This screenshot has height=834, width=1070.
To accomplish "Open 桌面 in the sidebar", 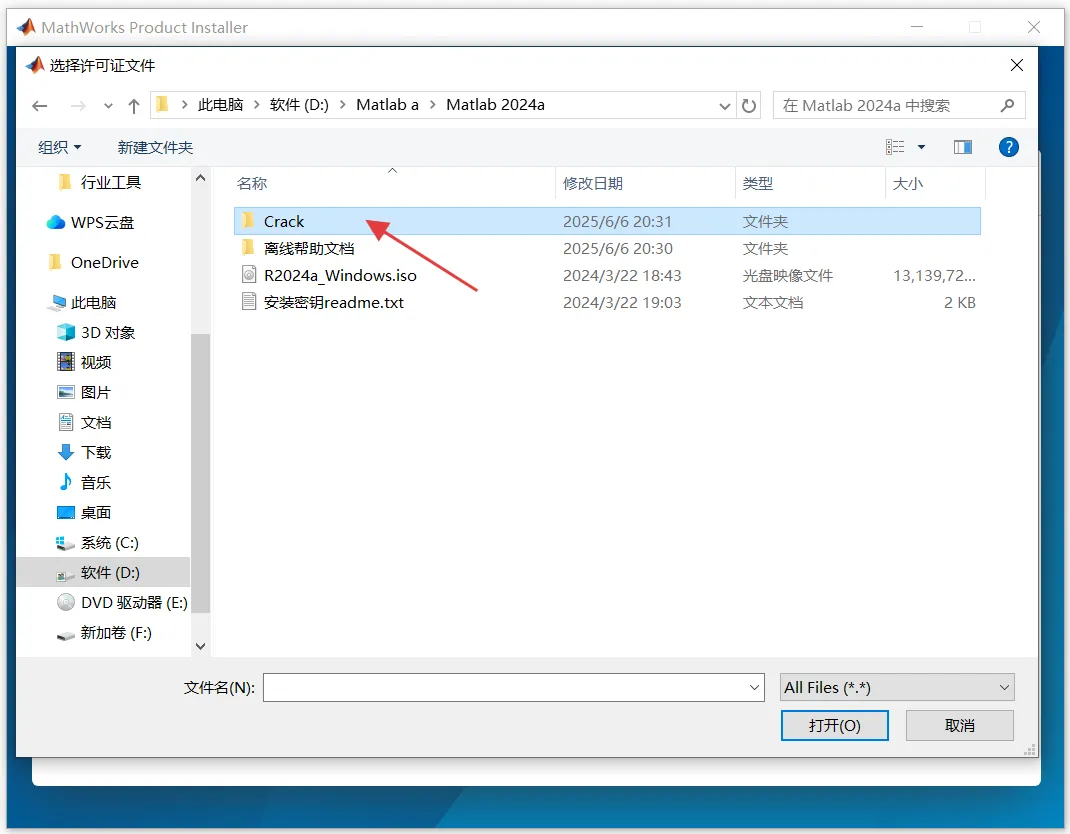I will click(x=84, y=513).
